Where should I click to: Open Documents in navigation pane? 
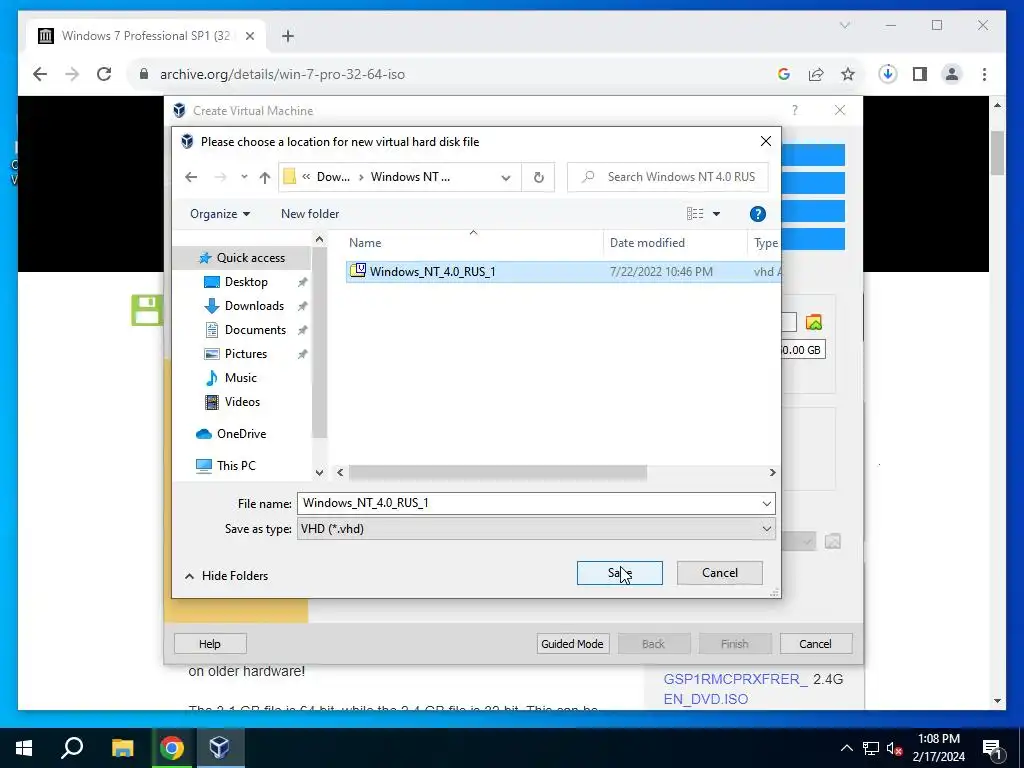point(255,330)
